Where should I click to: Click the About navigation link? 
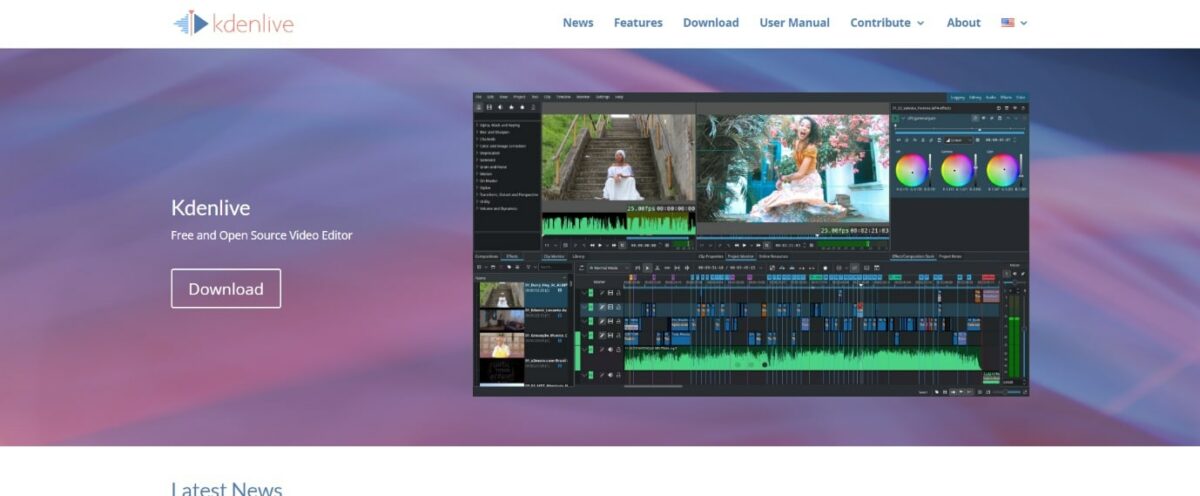[963, 23]
